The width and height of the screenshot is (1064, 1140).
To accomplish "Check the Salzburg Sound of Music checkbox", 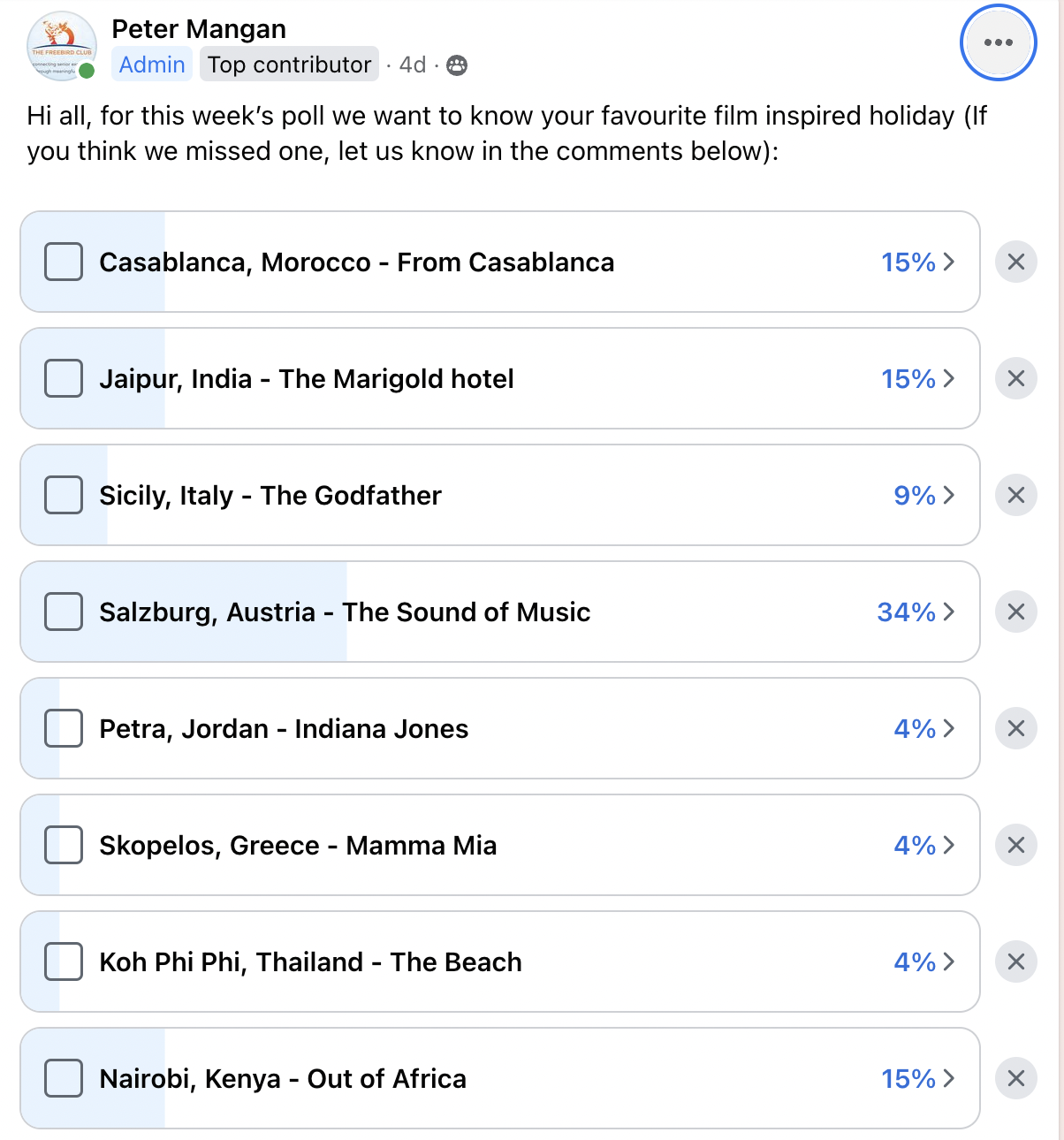I will 64,612.
